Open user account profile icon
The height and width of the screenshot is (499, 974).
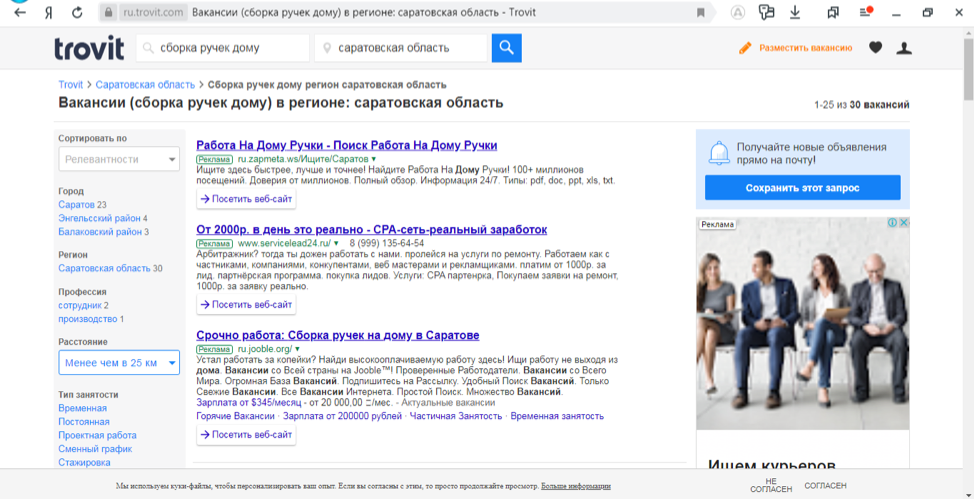click(904, 47)
